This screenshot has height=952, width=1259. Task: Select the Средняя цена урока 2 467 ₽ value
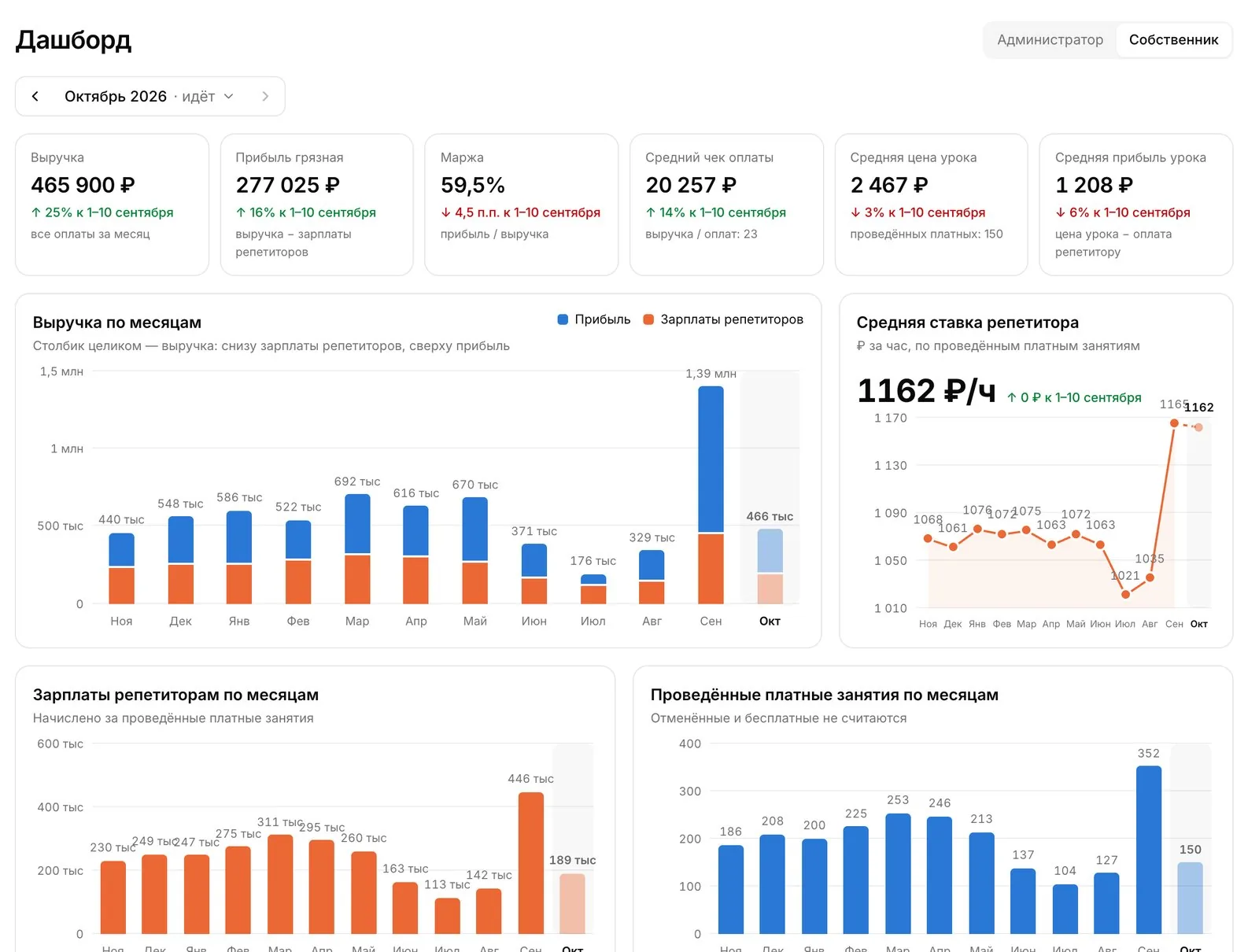(889, 185)
